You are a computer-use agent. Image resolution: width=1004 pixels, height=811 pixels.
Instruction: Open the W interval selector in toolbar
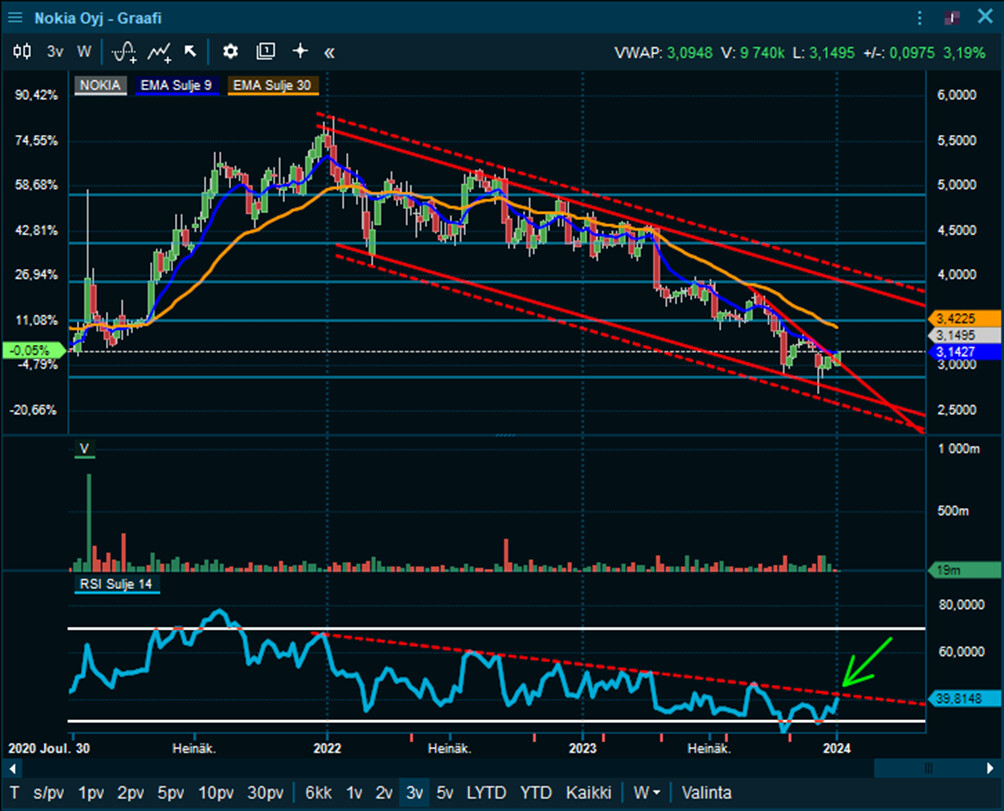pyautogui.click(x=84, y=52)
